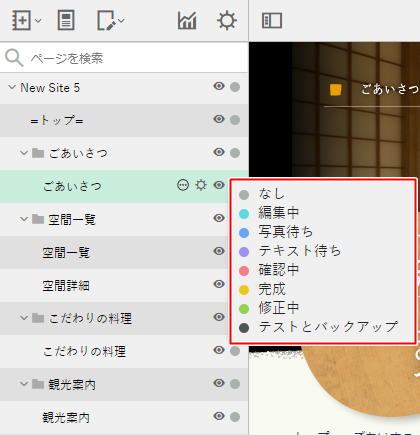Click the edit page pencil icon
Viewport: 420px width, 435px height.
click(107, 20)
